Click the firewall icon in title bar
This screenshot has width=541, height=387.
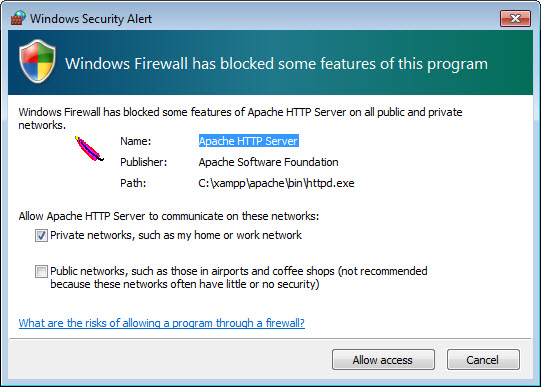tap(18, 18)
